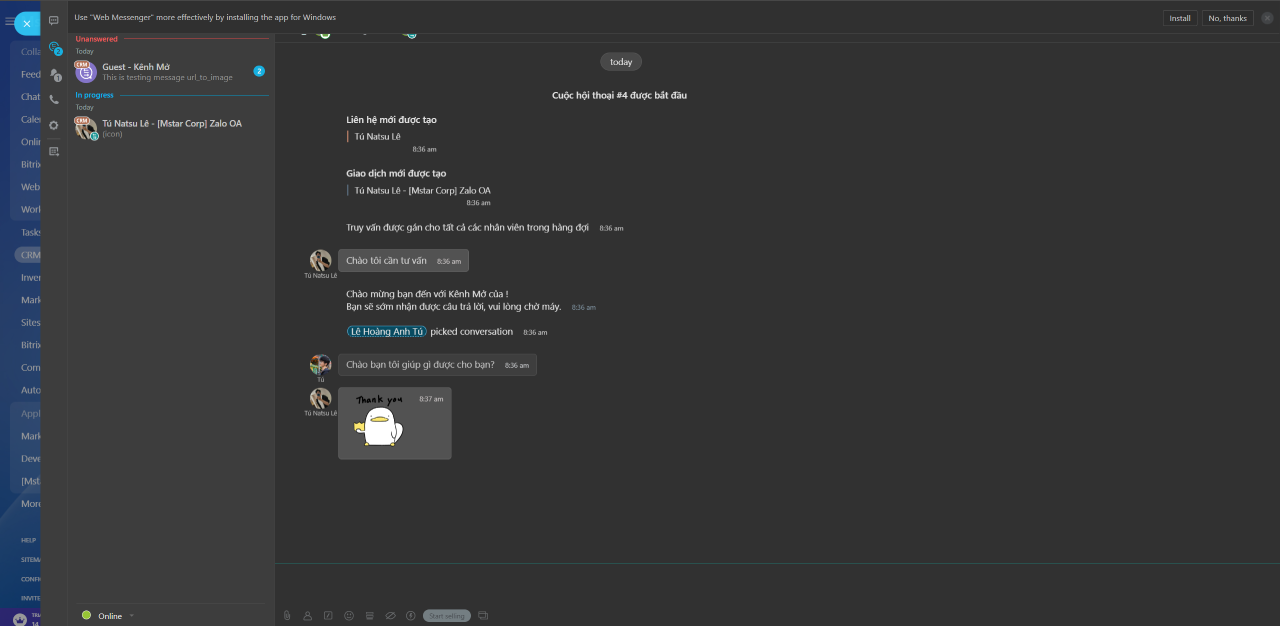Open the canned responses list icon
1280x626 pixels.
(x=369, y=616)
